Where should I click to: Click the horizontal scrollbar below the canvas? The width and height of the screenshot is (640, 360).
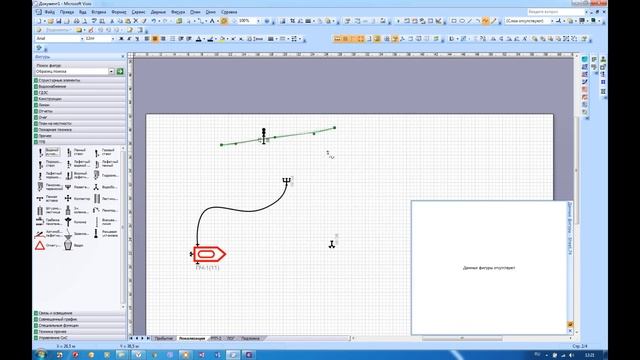coord(462,338)
